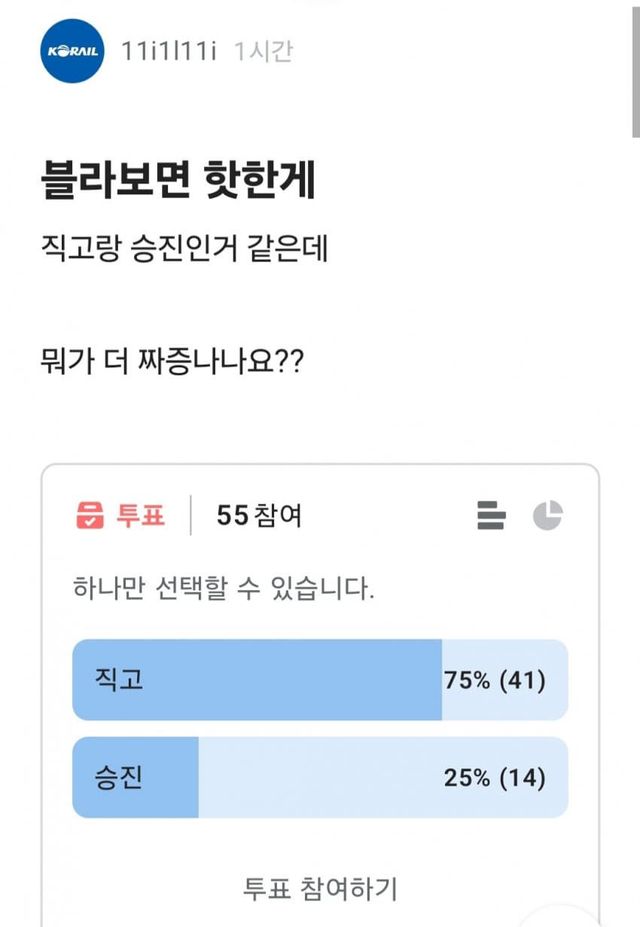Click the filled blue portion of 직고 bar
640x927 pixels.
tap(300, 680)
